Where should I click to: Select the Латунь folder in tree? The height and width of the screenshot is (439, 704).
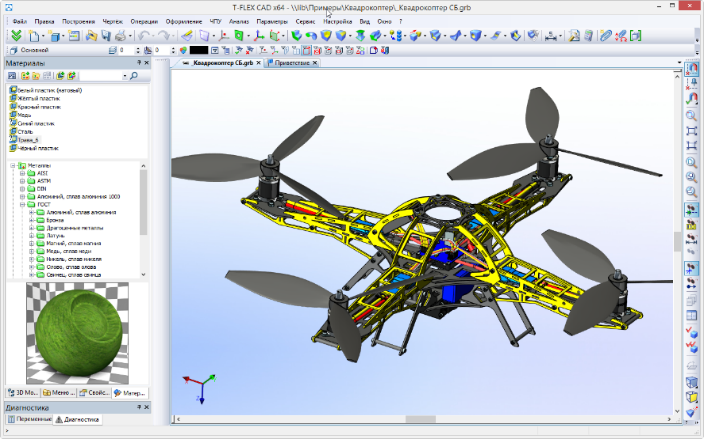[56, 236]
